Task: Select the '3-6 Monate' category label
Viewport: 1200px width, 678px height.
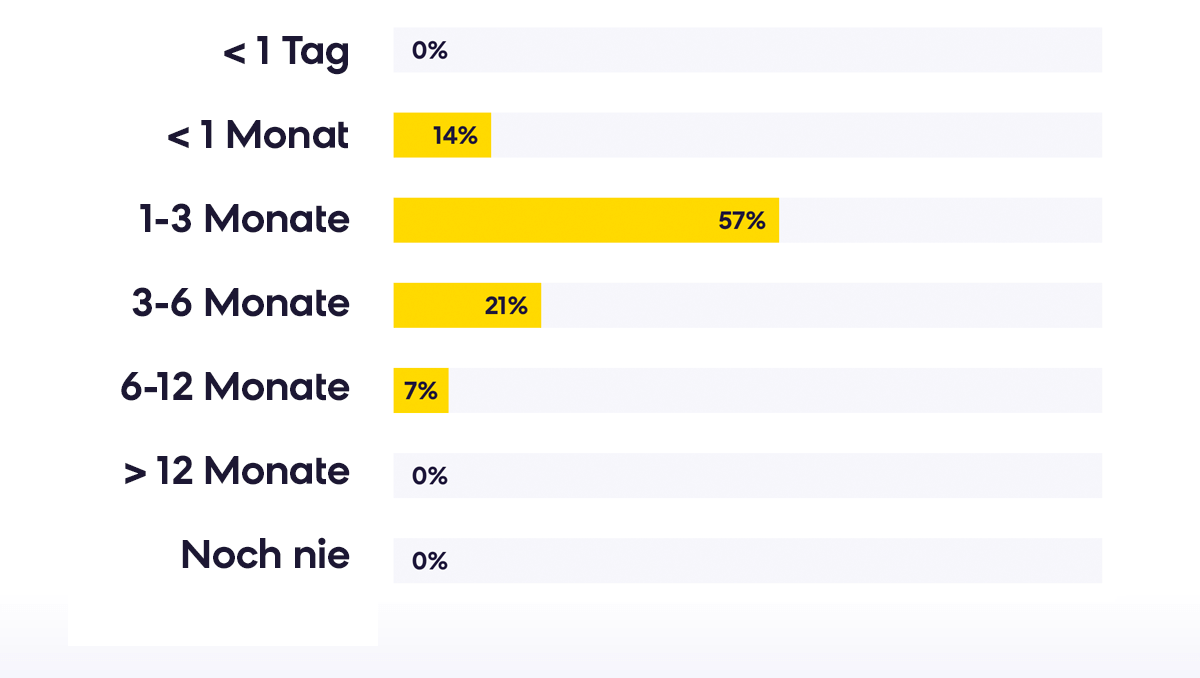Action: (241, 303)
